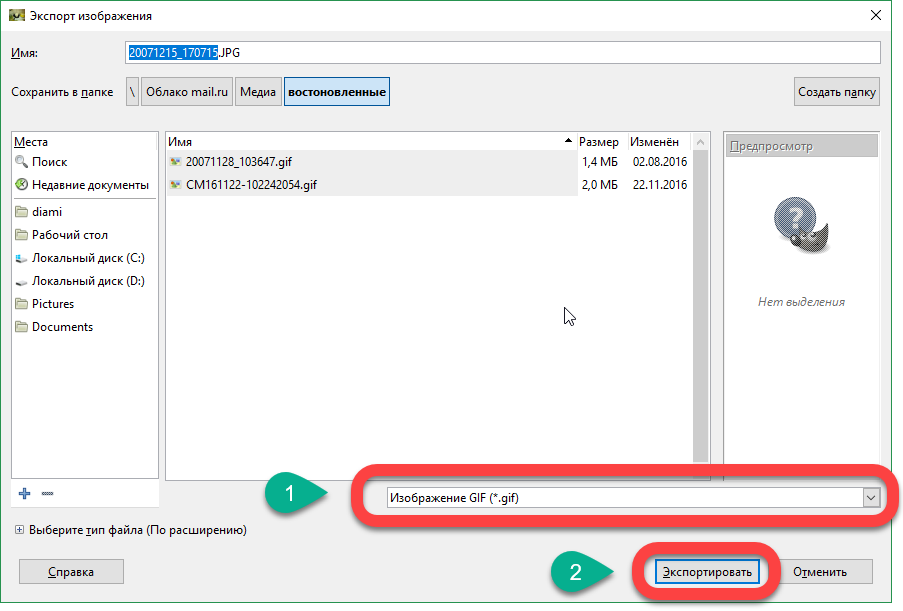The image size is (903, 611).
Task: Expand Выберите тип файла section
Action: pos(19,530)
